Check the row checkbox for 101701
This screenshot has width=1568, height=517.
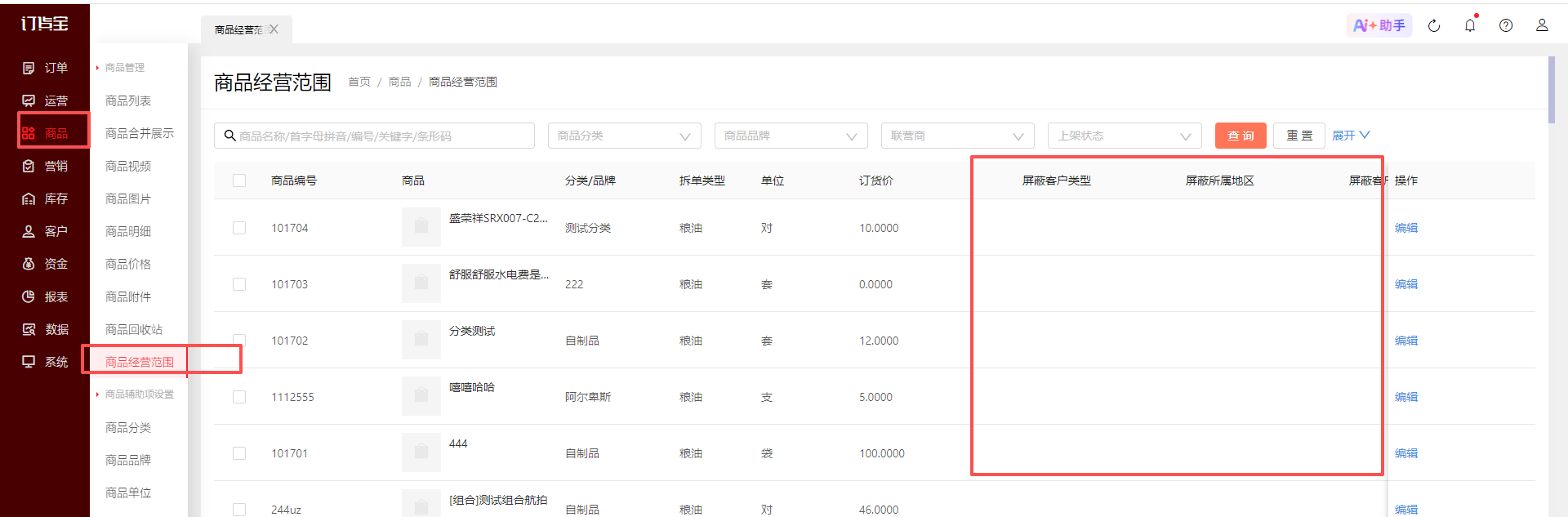coord(239,453)
